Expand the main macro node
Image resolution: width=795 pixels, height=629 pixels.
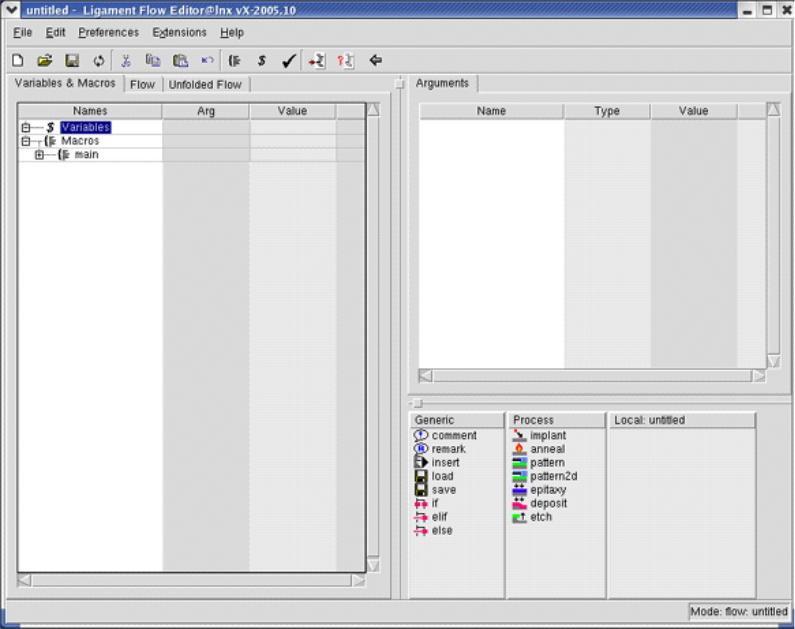(x=40, y=155)
